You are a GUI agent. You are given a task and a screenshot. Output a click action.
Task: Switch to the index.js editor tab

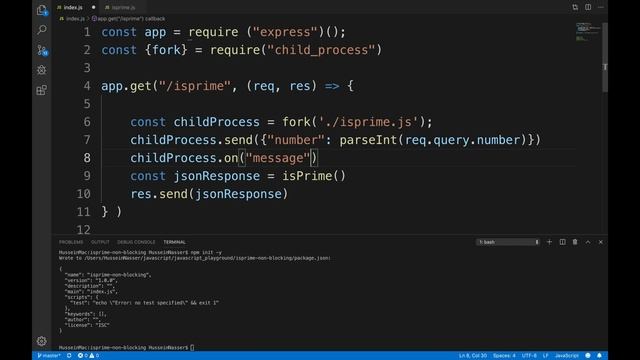[x=73, y=7]
